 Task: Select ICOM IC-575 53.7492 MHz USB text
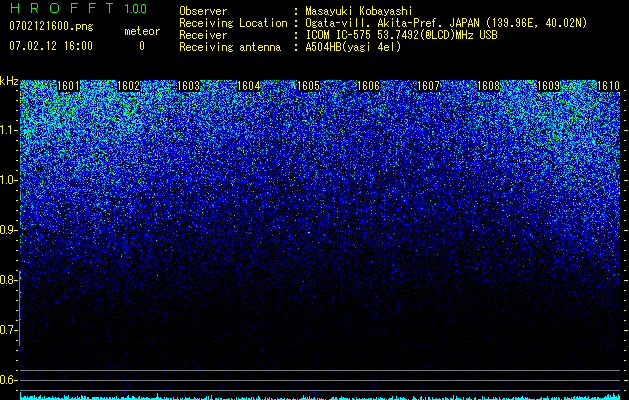pyautogui.click(x=401, y=35)
